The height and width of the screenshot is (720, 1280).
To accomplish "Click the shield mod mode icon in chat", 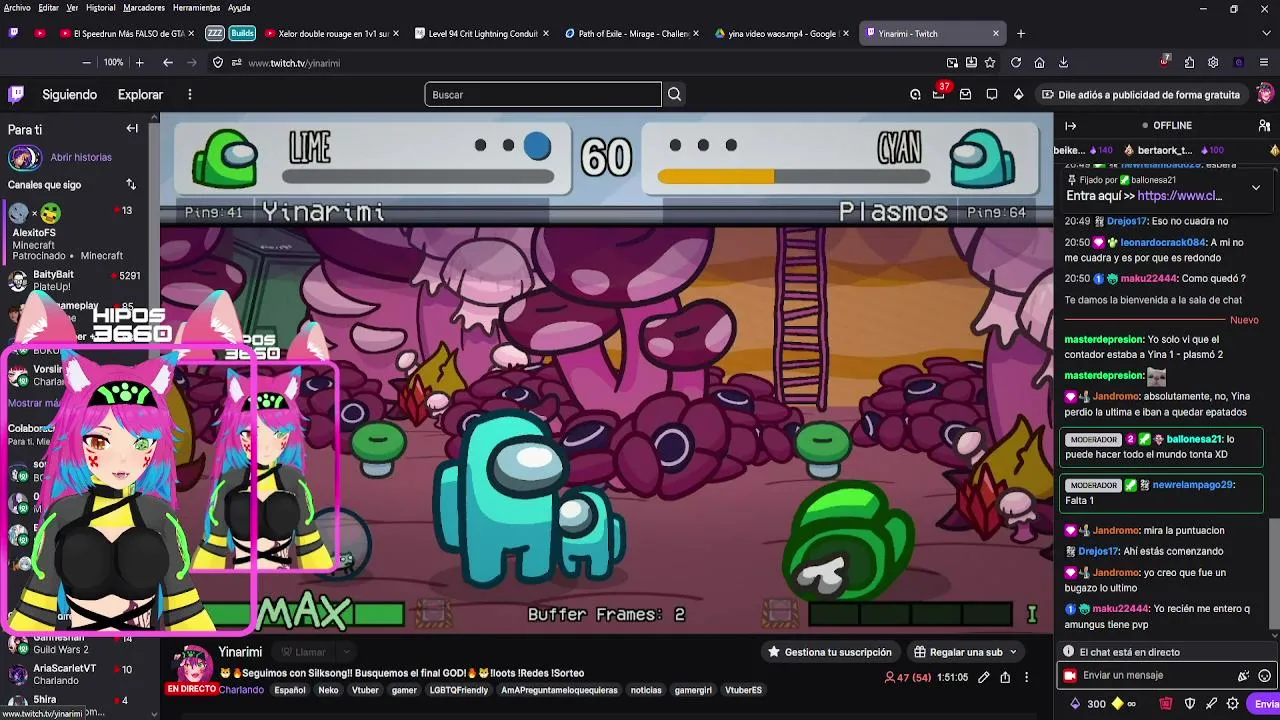I will coord(1189,704).
